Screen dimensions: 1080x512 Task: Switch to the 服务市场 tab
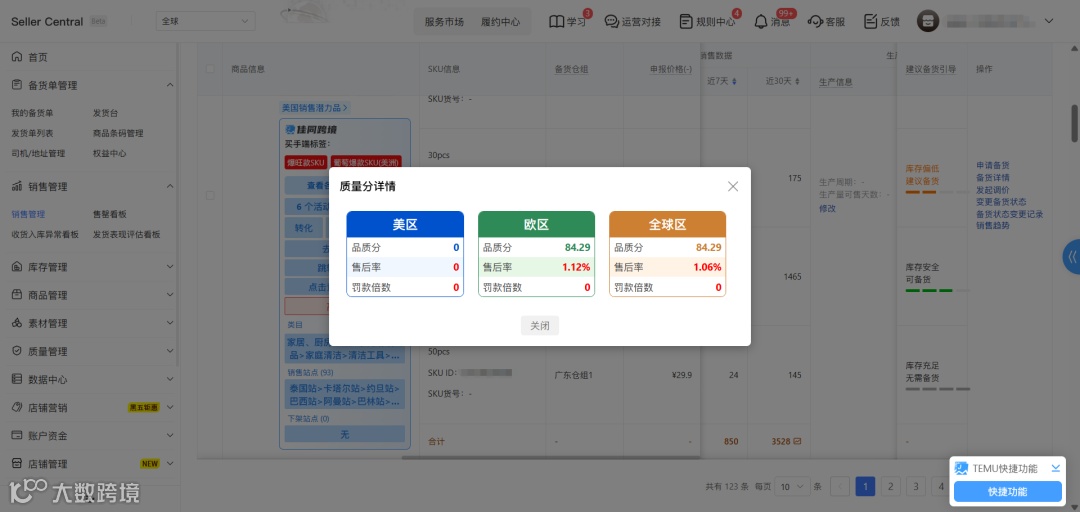444,21
